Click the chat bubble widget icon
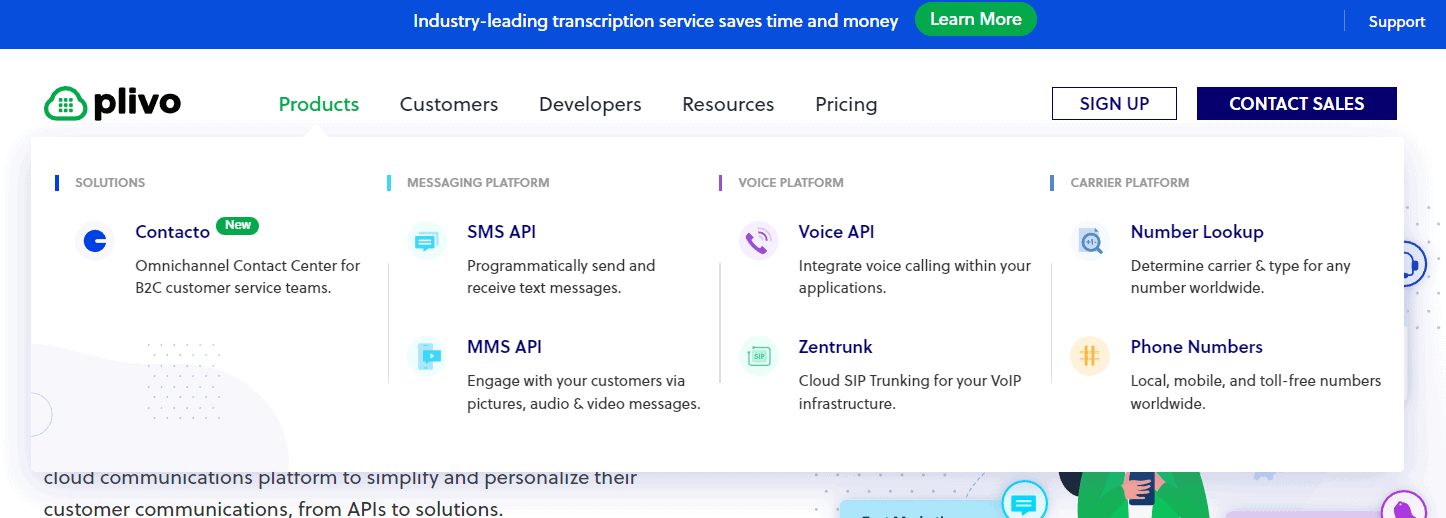Viewport: 1446px width, 518px height. pos(1022,503)
